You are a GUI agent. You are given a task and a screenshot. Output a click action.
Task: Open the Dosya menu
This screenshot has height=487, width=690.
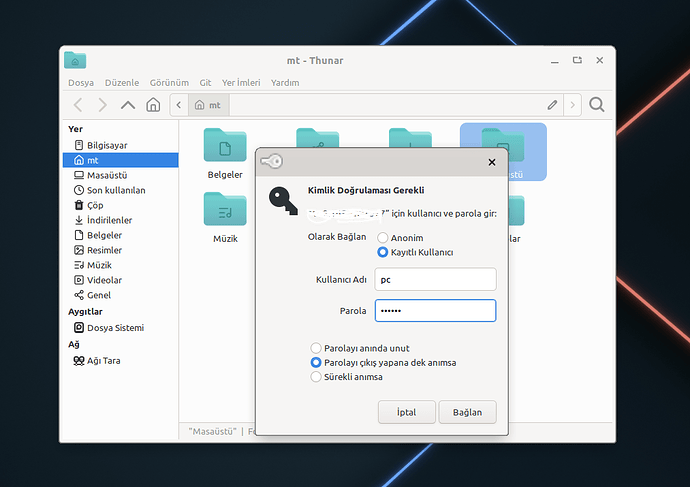(81, 83)
